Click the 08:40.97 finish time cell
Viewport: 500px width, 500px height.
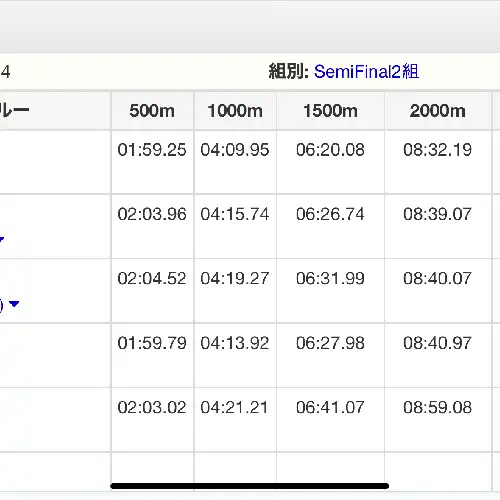tap(438, 343)
